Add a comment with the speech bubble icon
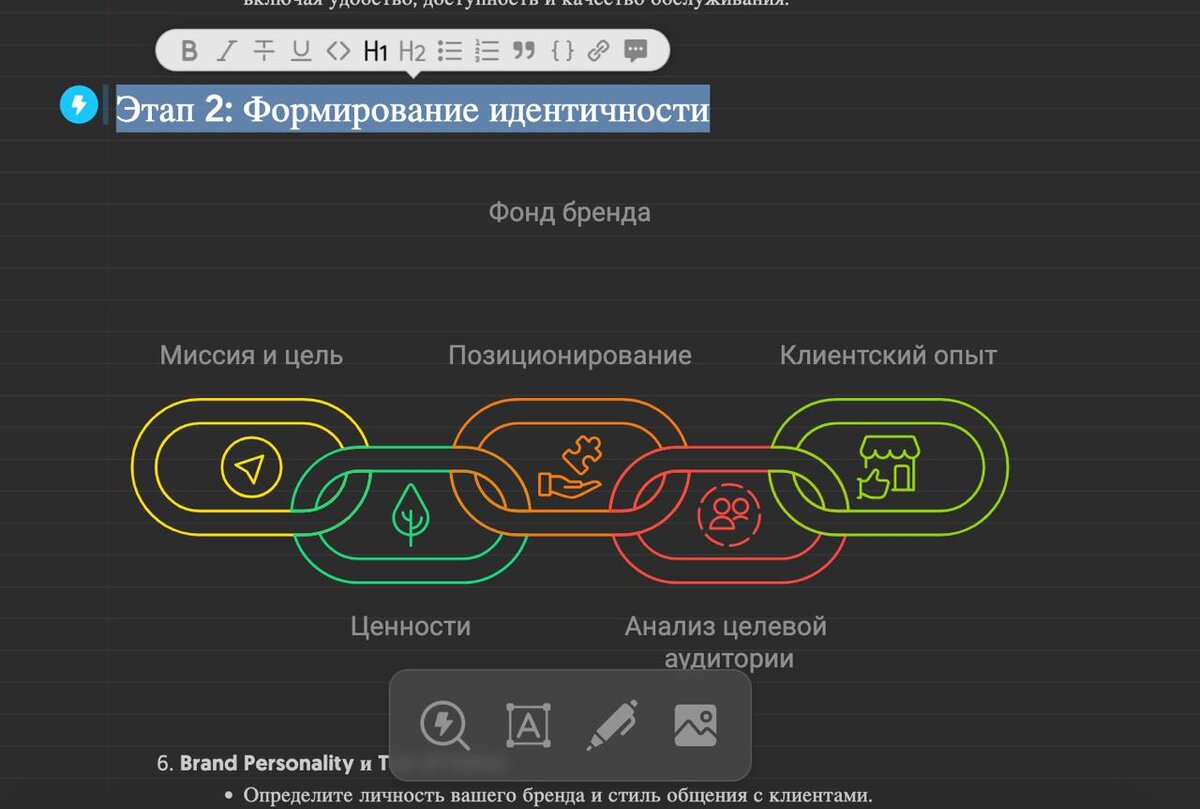1200x809 pixels. point(634,50)
